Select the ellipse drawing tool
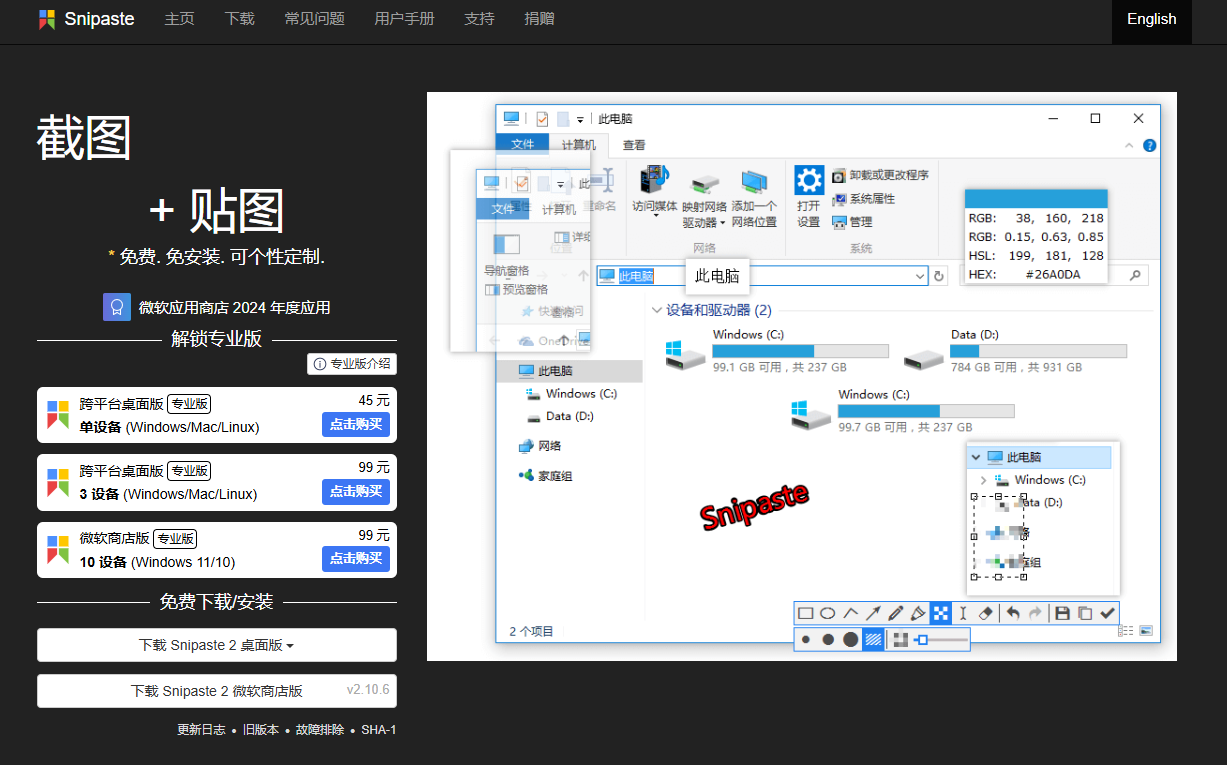This screenshot has height=765, width=1227. 826,613
